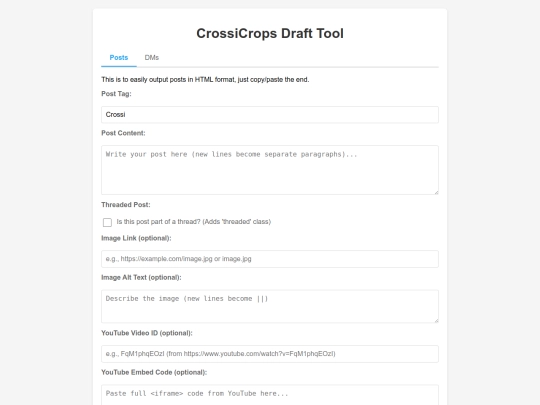
Task: Click the Post Content resize handle
Action: [436, 192]
